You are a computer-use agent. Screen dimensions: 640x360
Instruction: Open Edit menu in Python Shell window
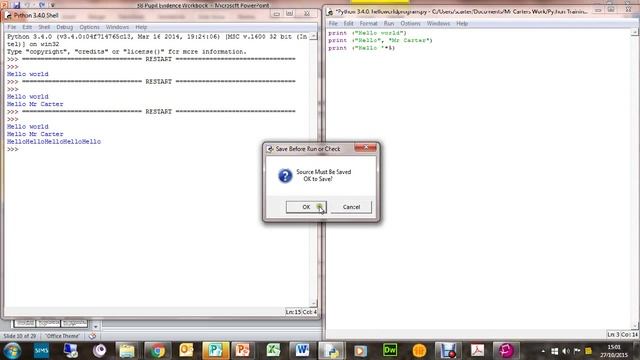click(27, 27)
